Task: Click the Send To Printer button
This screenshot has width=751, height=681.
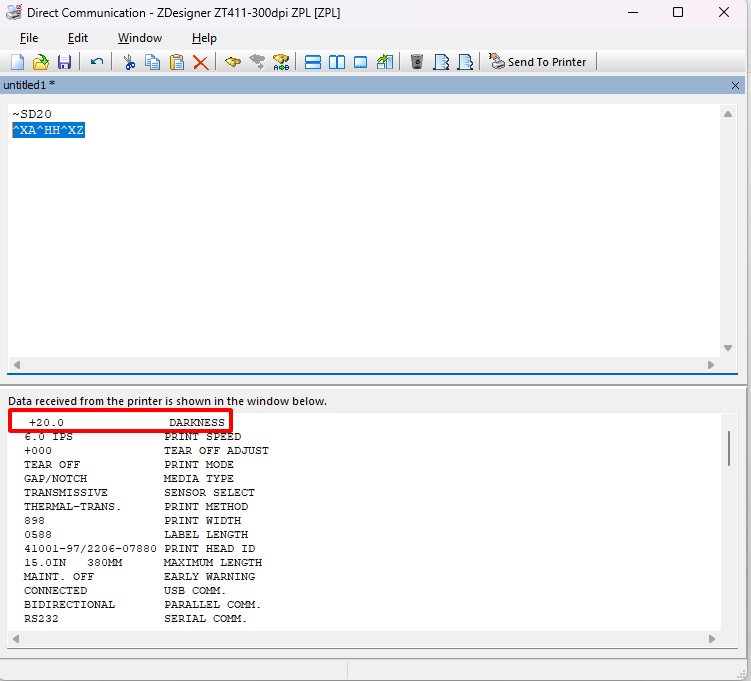Action: coord(538,62)
